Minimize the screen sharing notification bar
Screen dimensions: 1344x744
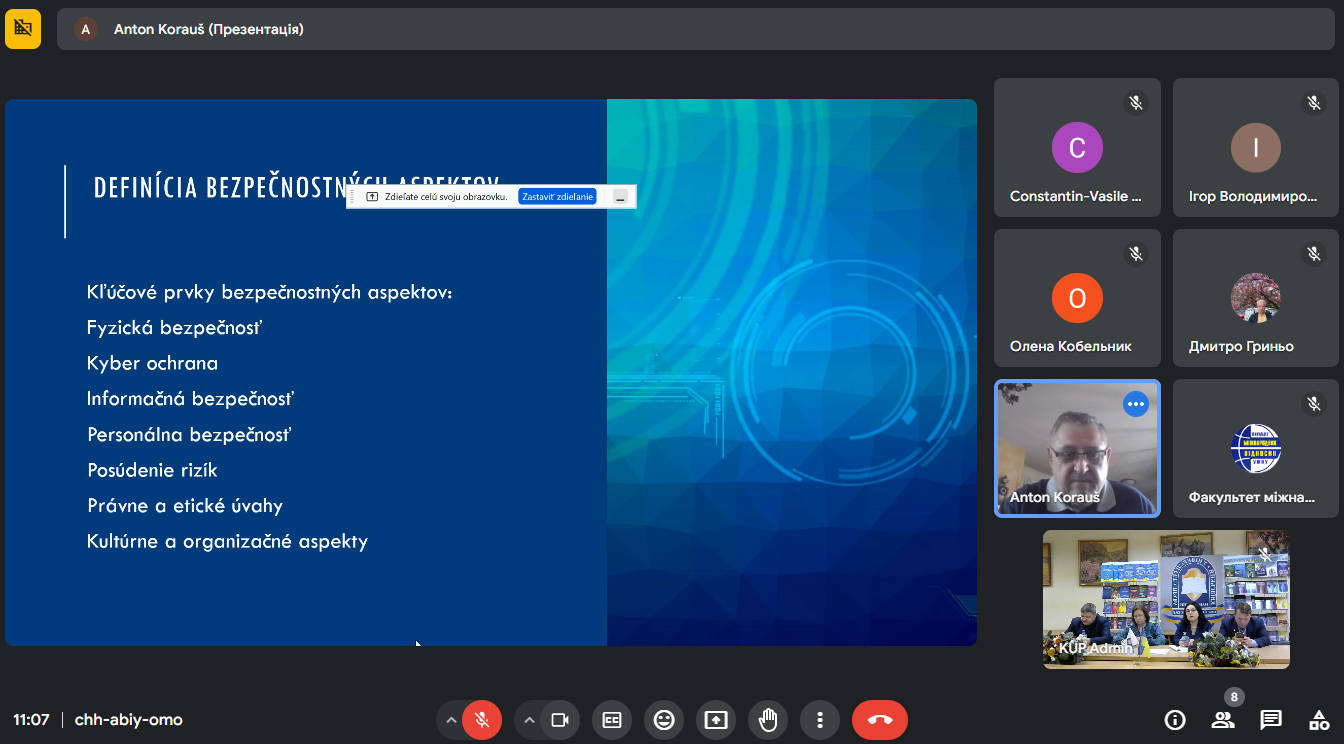coord(620,197)
